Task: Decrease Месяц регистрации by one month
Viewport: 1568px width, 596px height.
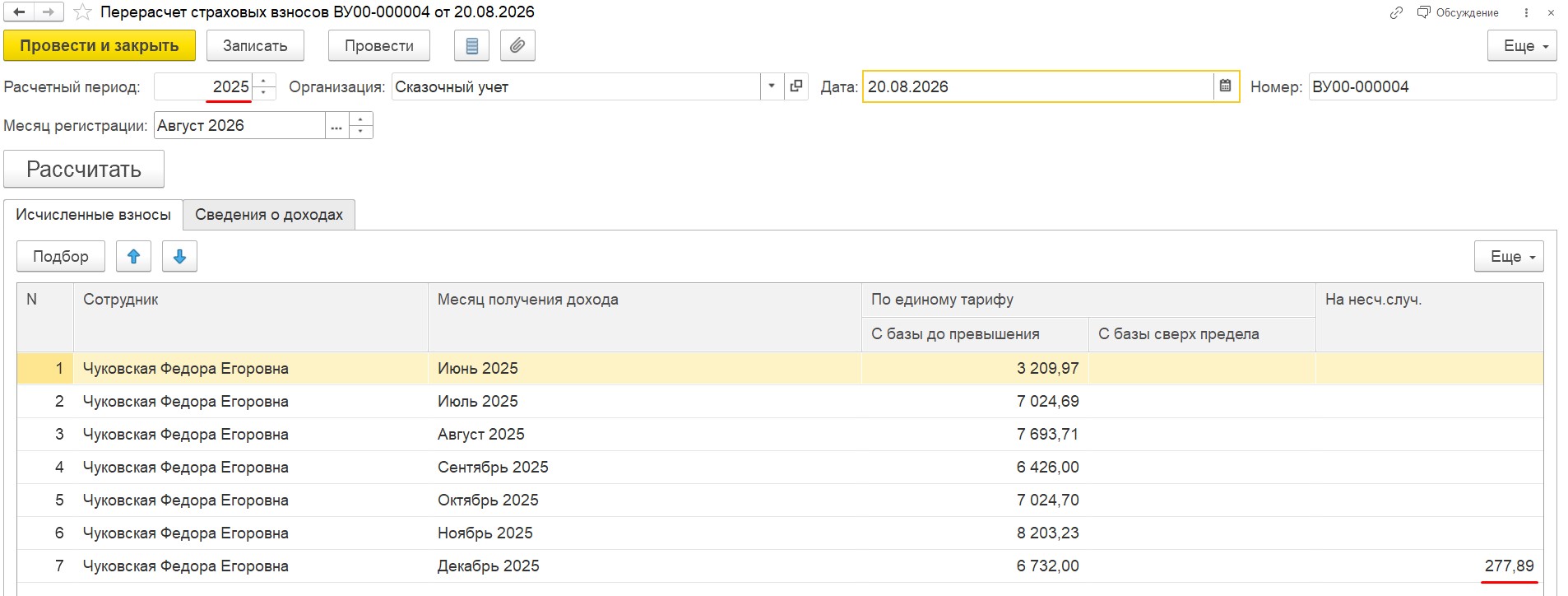Action: tap(361, 132)
